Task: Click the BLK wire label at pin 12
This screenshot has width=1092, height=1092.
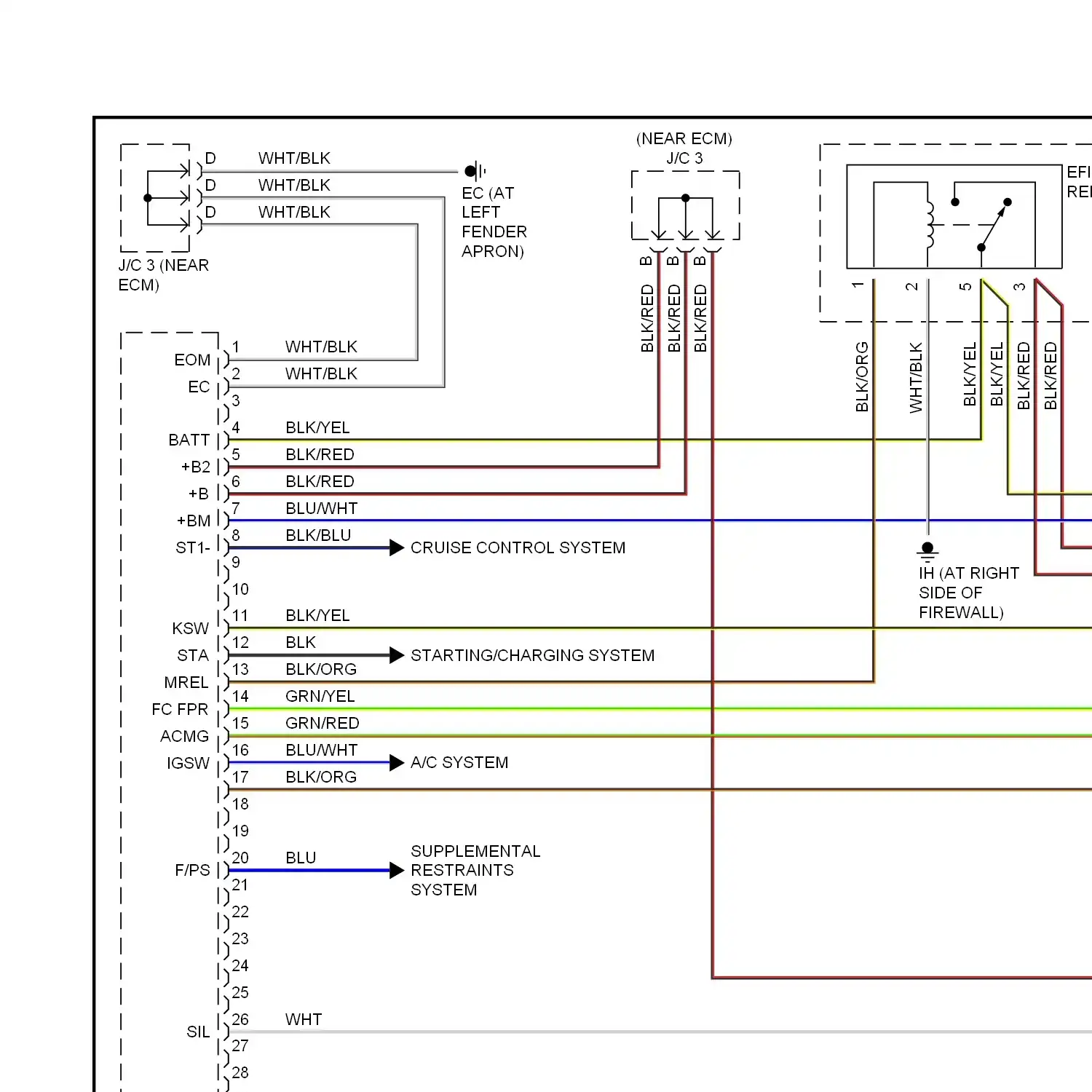Action: (301, 643)
